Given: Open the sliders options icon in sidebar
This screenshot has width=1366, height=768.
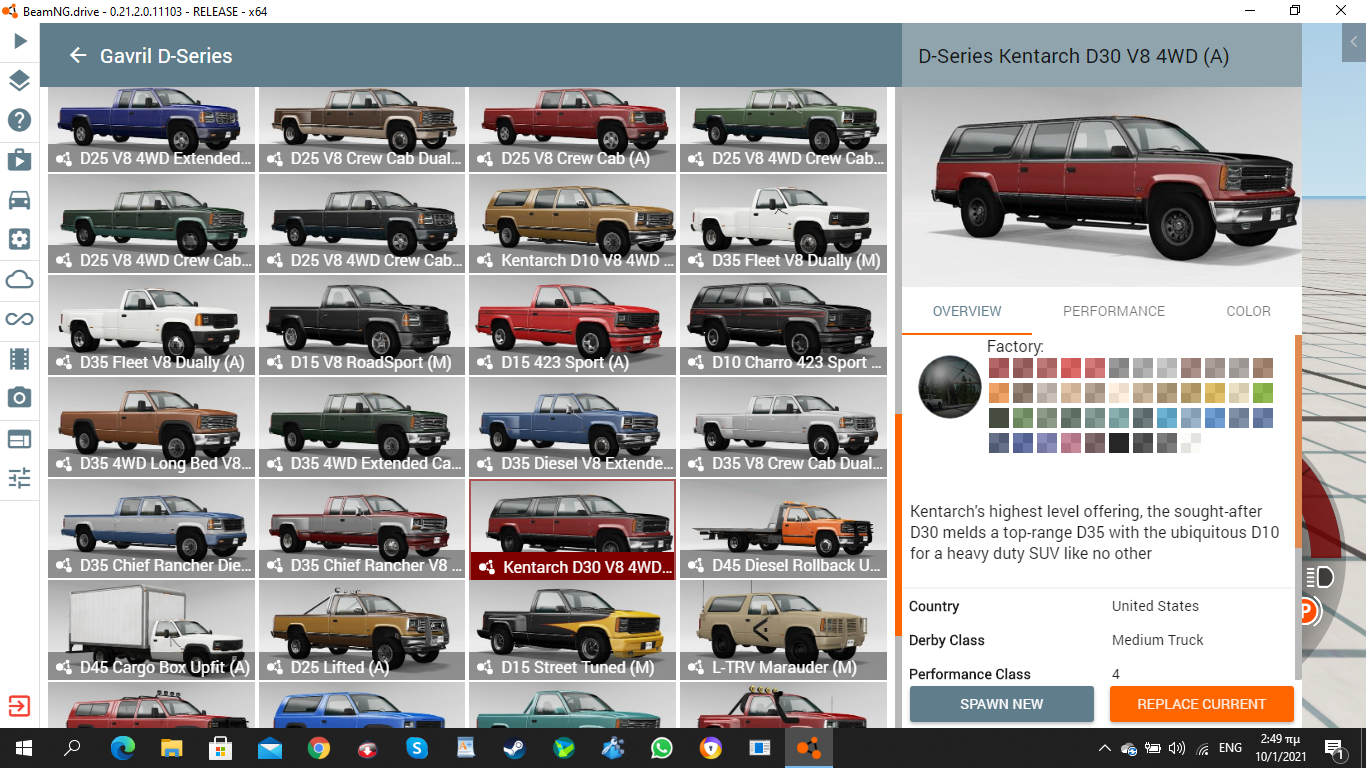Looking at the screenshot, I should pyautogui.click(x=20, y=478).
